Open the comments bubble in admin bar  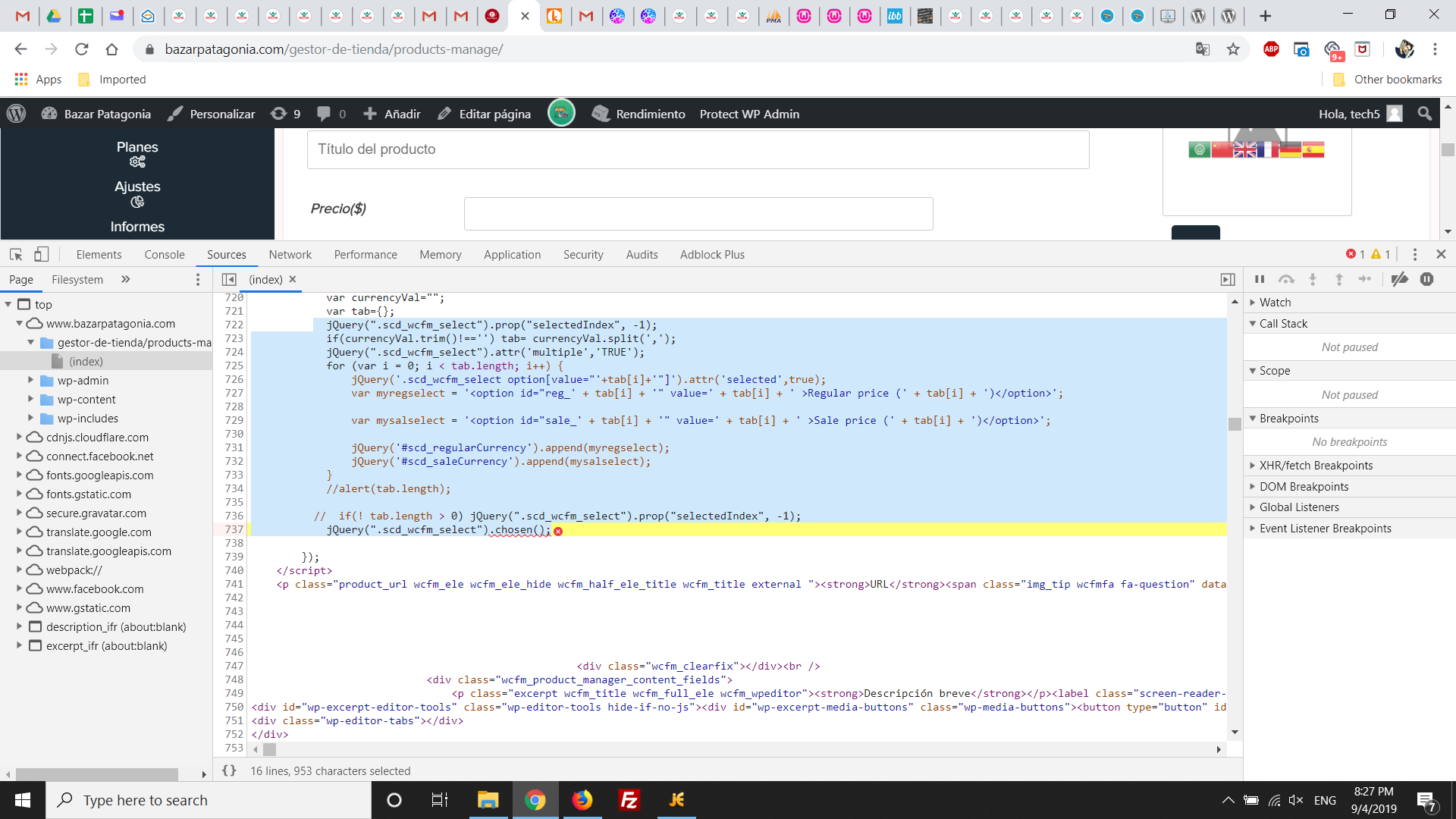click(x=331, y=114)
